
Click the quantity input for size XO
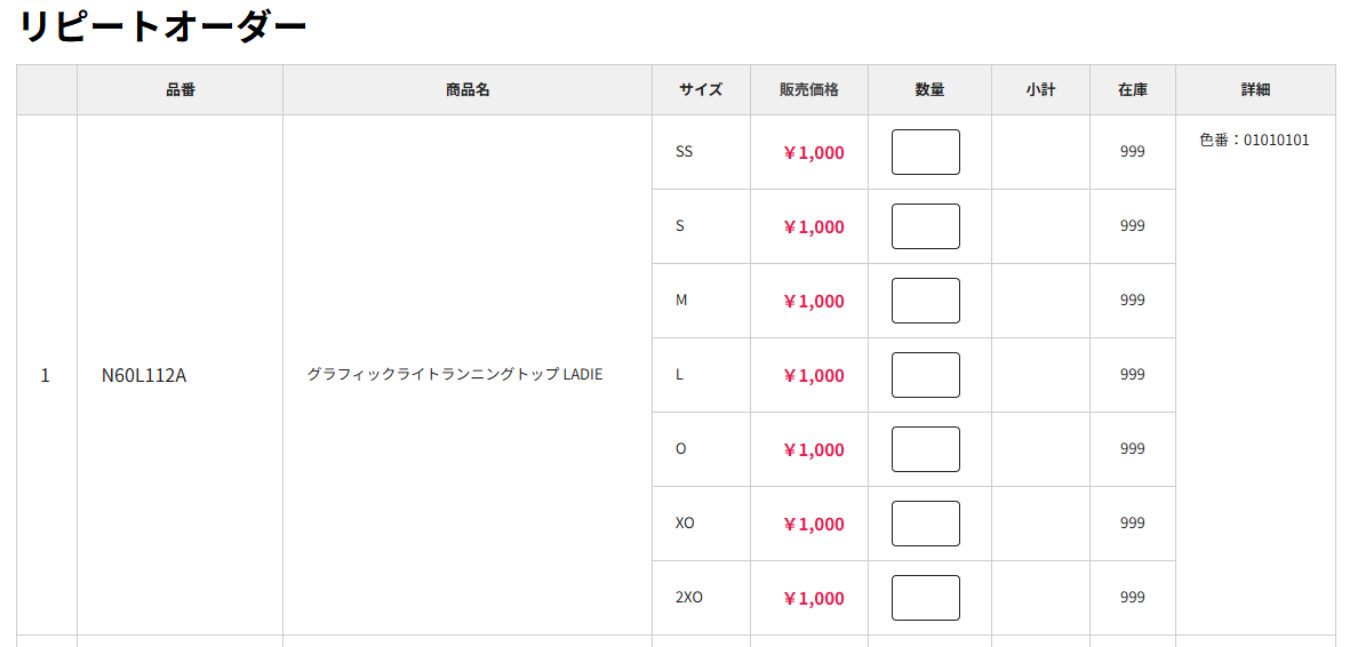[x=925, y=523]
